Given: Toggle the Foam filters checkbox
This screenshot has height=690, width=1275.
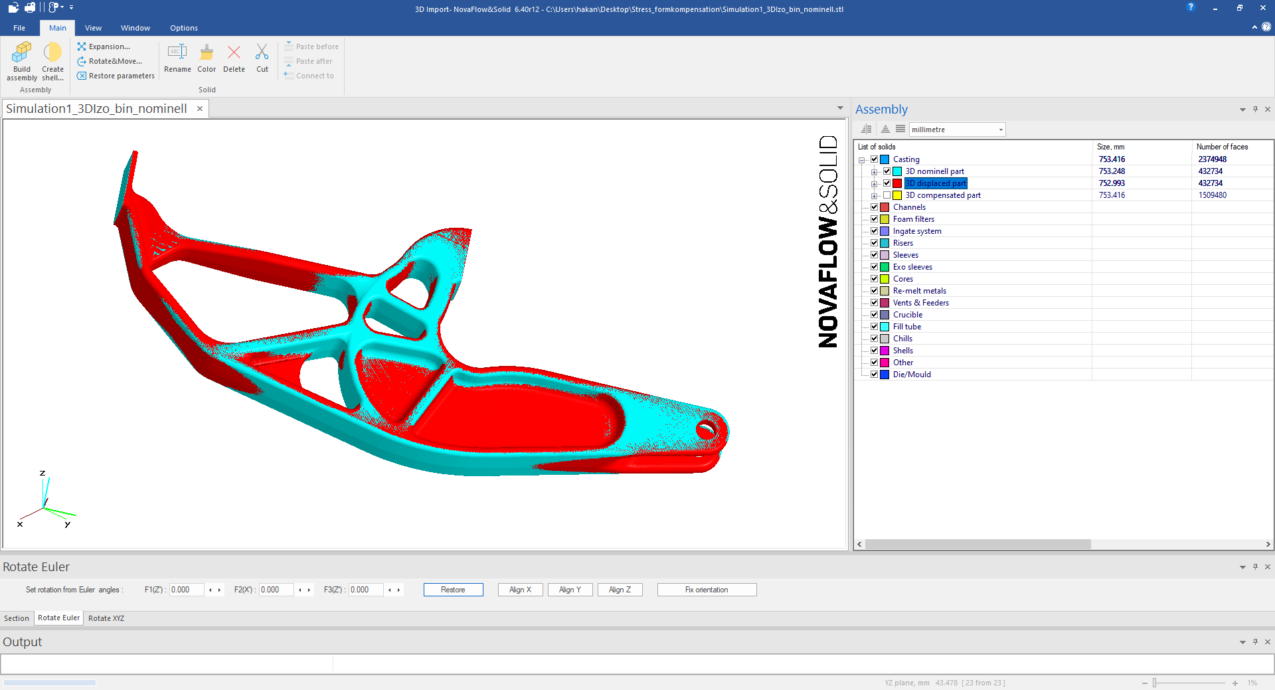Looking at the screenshot, I should (874, 219).
